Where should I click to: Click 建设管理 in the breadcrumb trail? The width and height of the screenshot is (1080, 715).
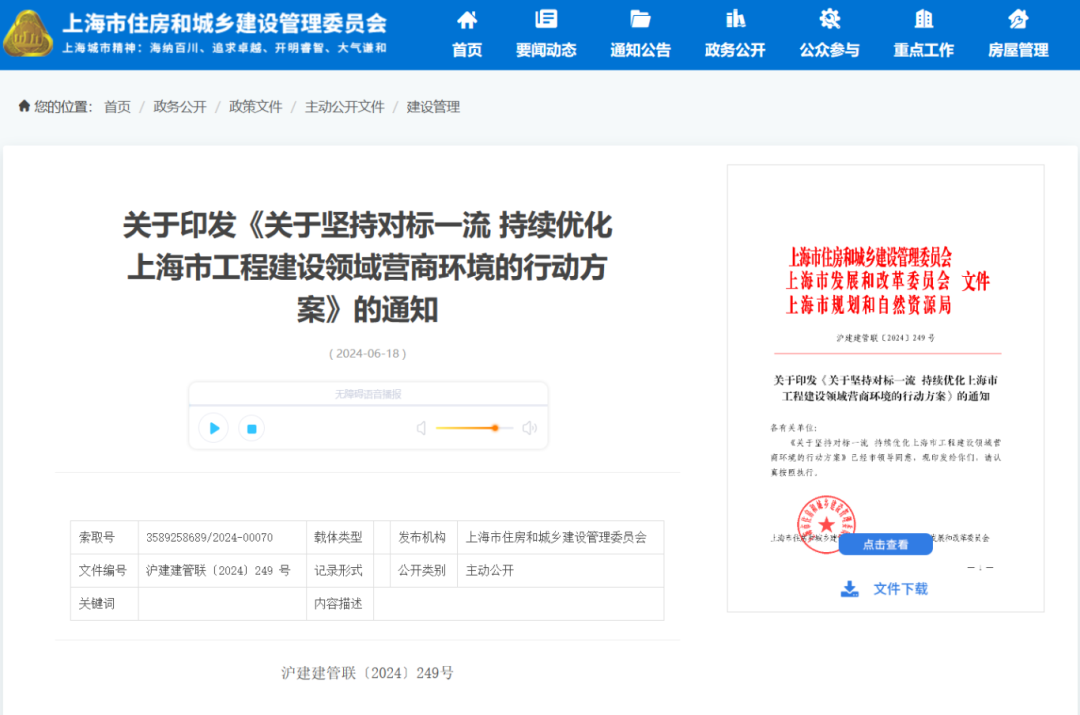[x=433, y=107]
